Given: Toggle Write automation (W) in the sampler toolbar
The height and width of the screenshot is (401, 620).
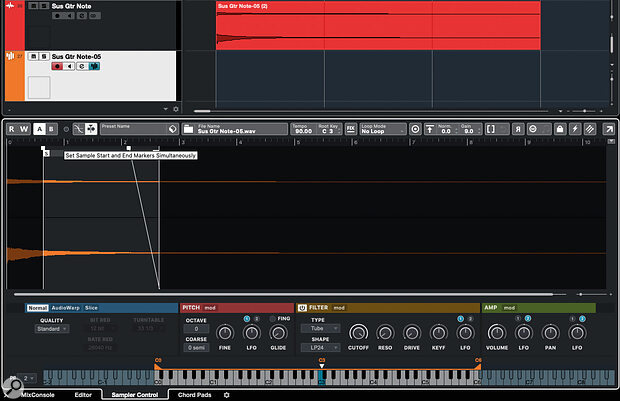Looking at the screenshot, I should 24,129.
